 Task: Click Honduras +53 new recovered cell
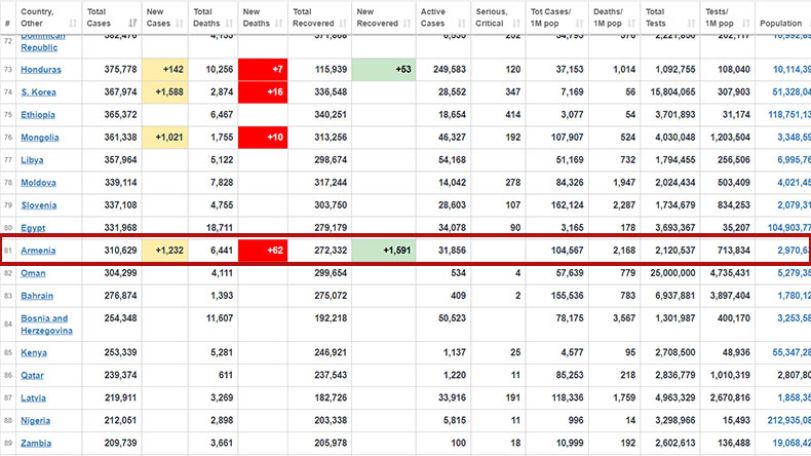(384, 69)
